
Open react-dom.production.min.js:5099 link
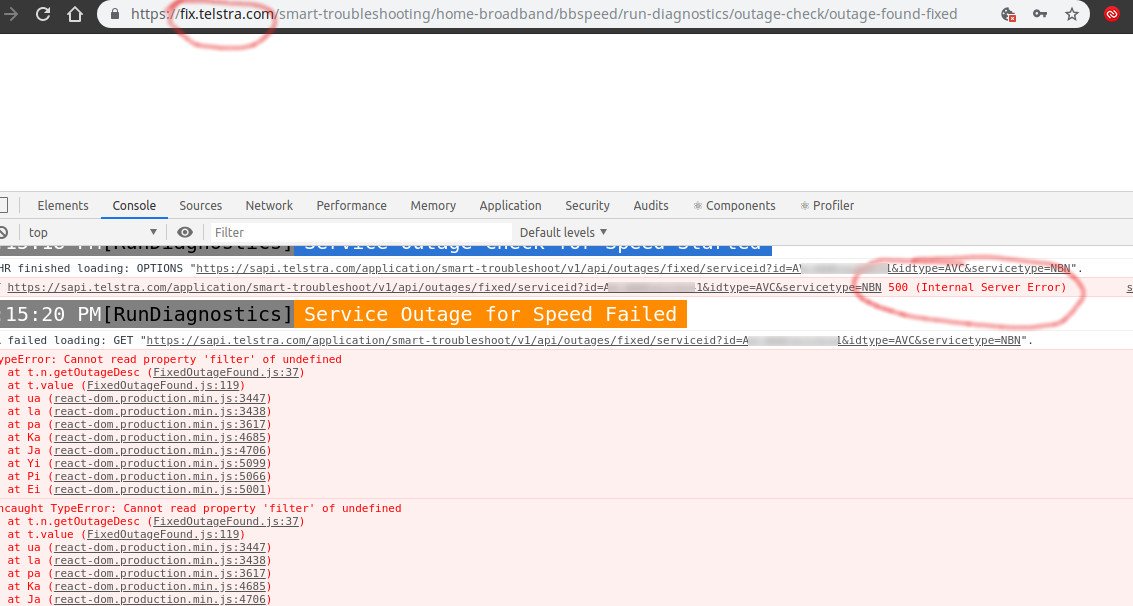(x=160, y=463)
